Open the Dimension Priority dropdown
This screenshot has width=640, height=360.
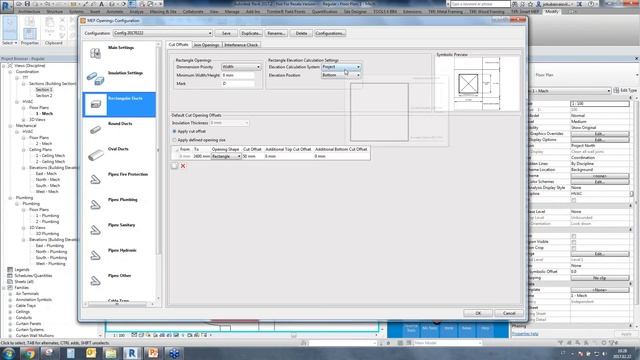tap(241, 67)
